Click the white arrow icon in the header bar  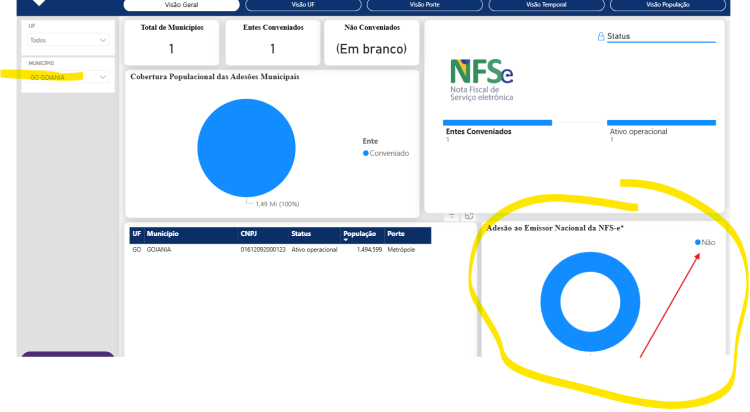click(39, 3)
